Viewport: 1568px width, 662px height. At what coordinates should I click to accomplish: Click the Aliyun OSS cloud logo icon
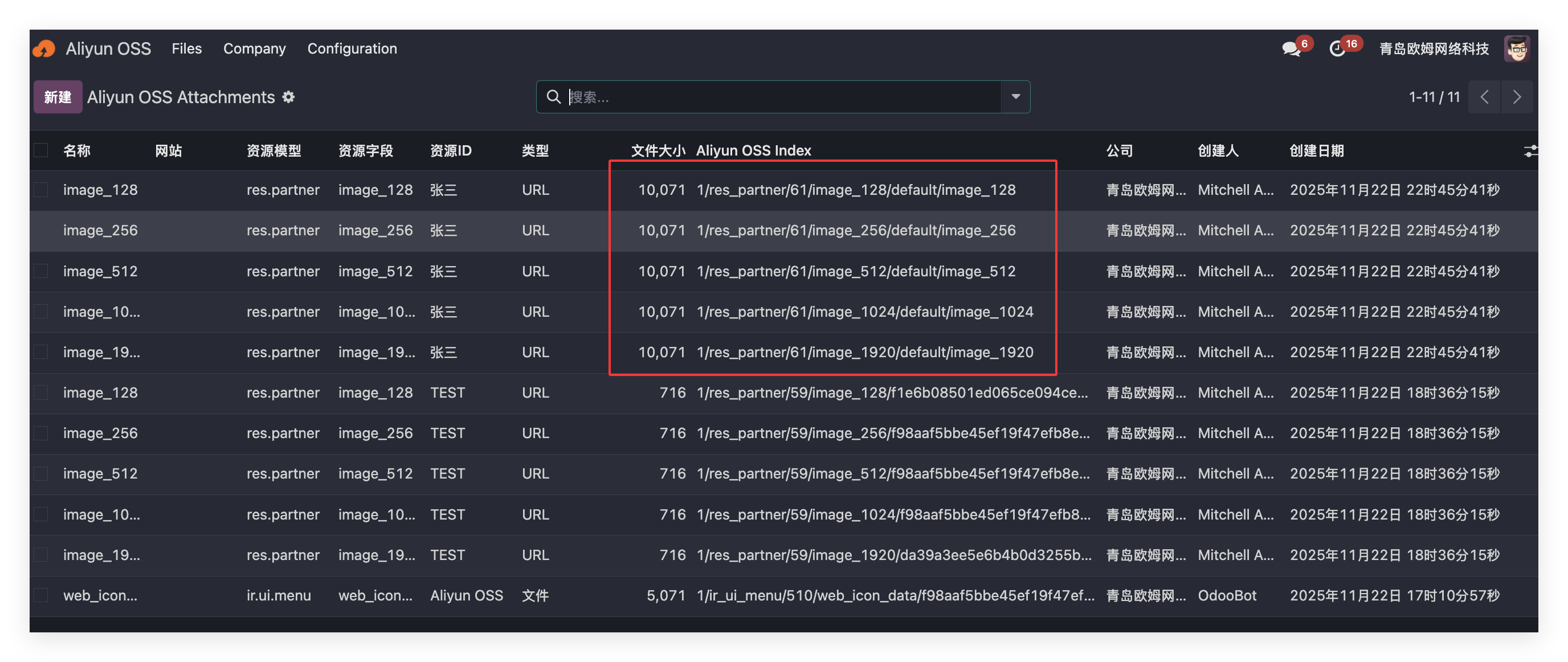click(44, 48)
